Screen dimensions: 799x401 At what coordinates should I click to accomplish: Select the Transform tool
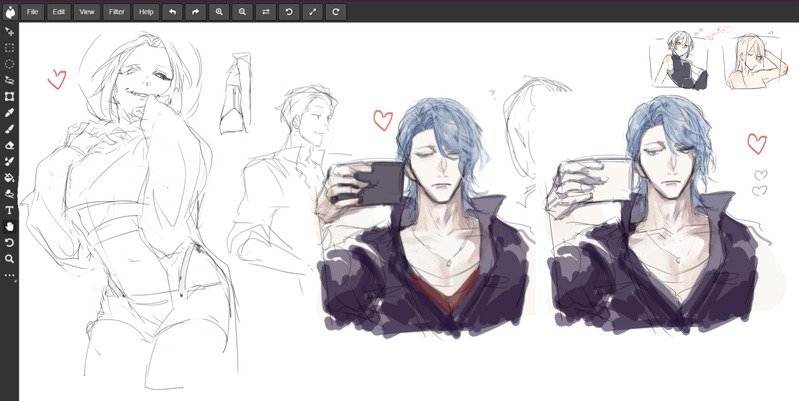[9, 97]
